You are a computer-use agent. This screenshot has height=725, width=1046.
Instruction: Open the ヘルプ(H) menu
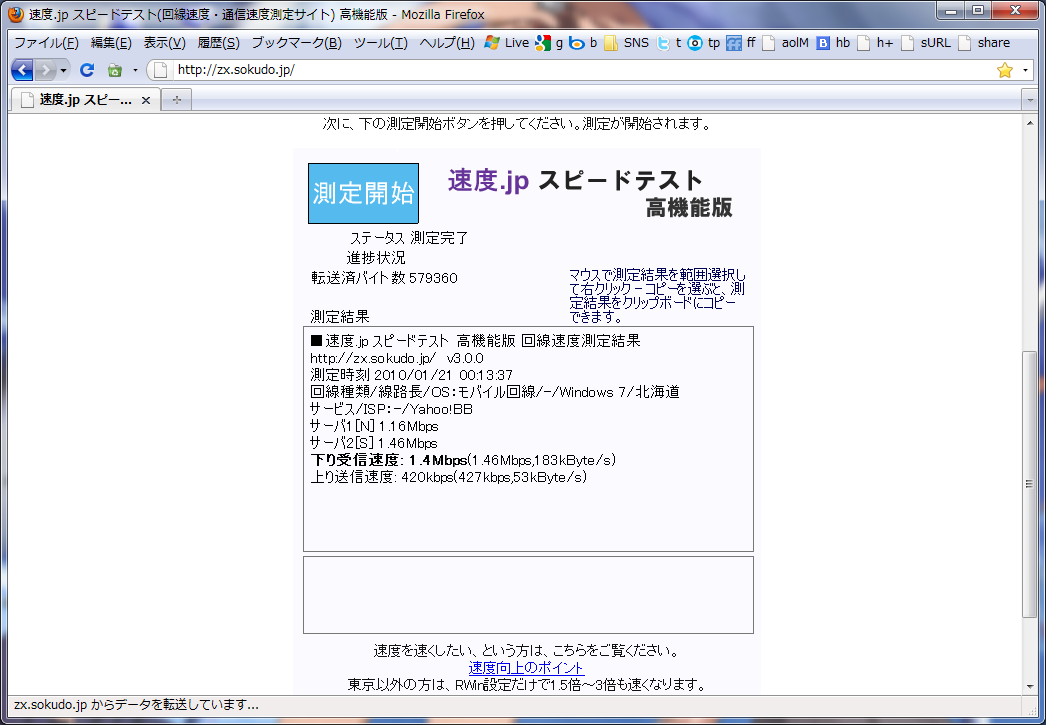click(446, 43)
